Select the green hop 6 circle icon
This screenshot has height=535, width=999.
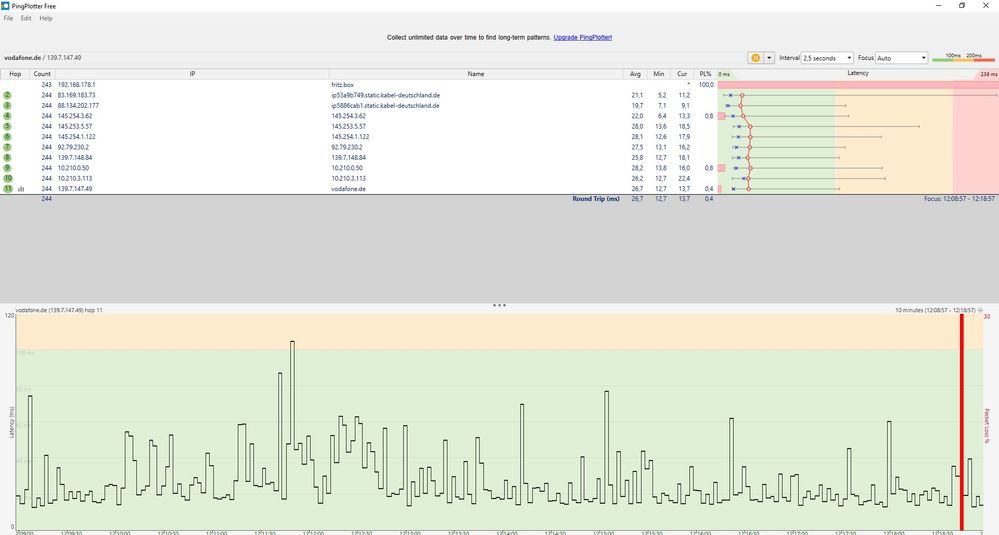(8, 137)
